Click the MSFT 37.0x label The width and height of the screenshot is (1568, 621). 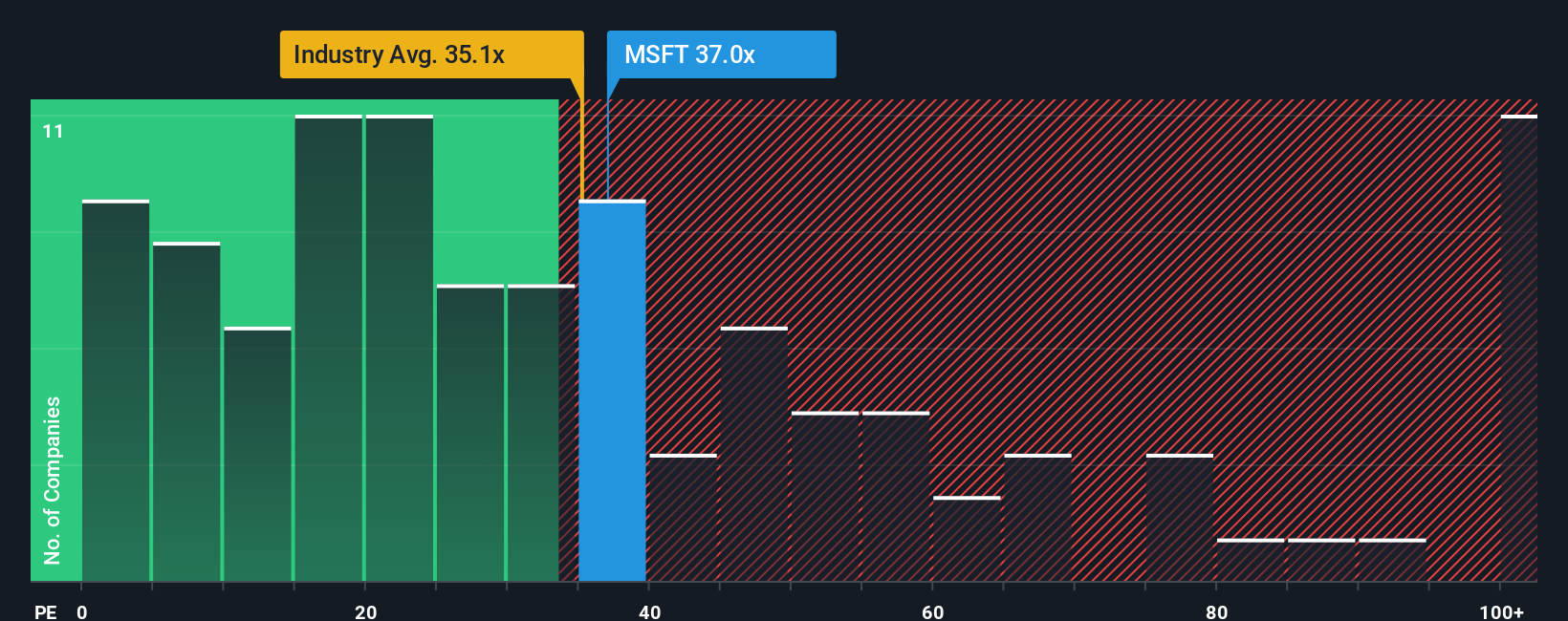[x=721, y=54]
